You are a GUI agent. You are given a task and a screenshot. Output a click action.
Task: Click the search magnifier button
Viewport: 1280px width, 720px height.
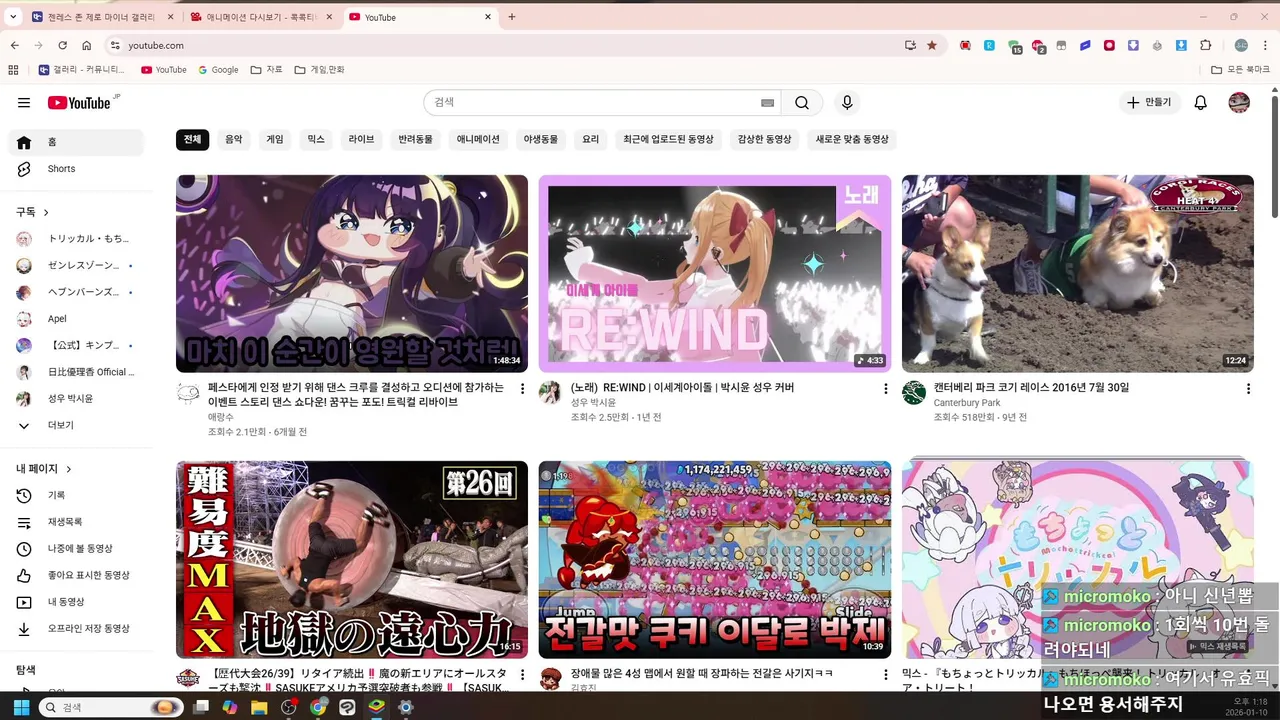point(802,103)
